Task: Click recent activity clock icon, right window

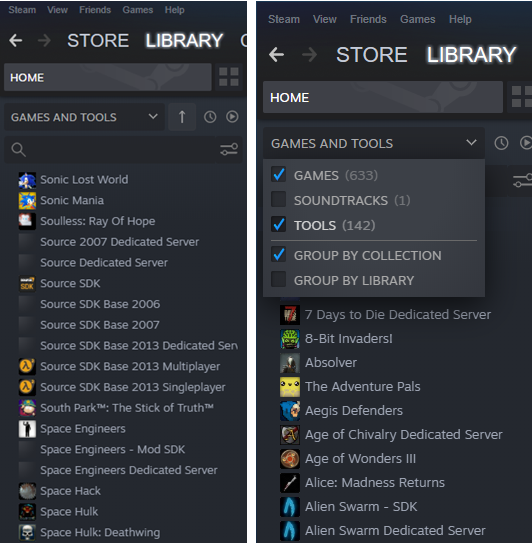Action: (501, 143)
